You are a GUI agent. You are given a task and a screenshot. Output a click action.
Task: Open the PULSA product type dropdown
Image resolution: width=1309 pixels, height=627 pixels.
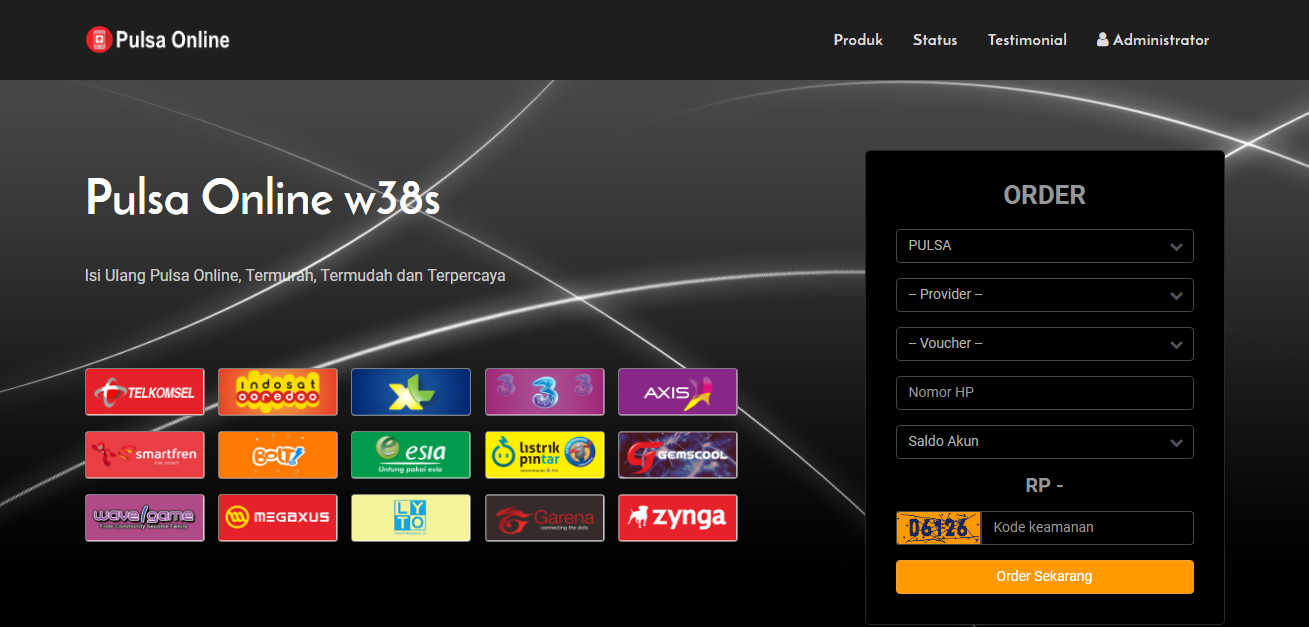coord(1045,246)
